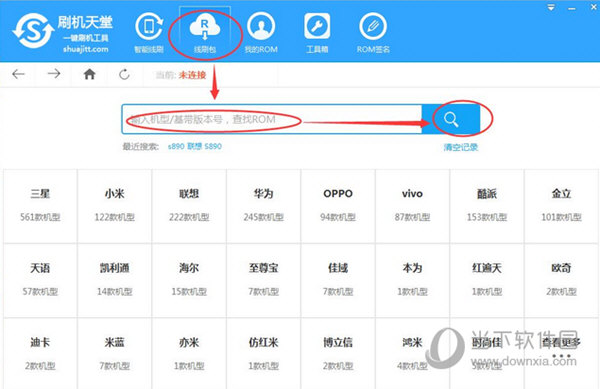600x389 pixels.
Task: Select the 线刷包 ROM package tab
Action: pyautogui.click(x=205, y=33)
